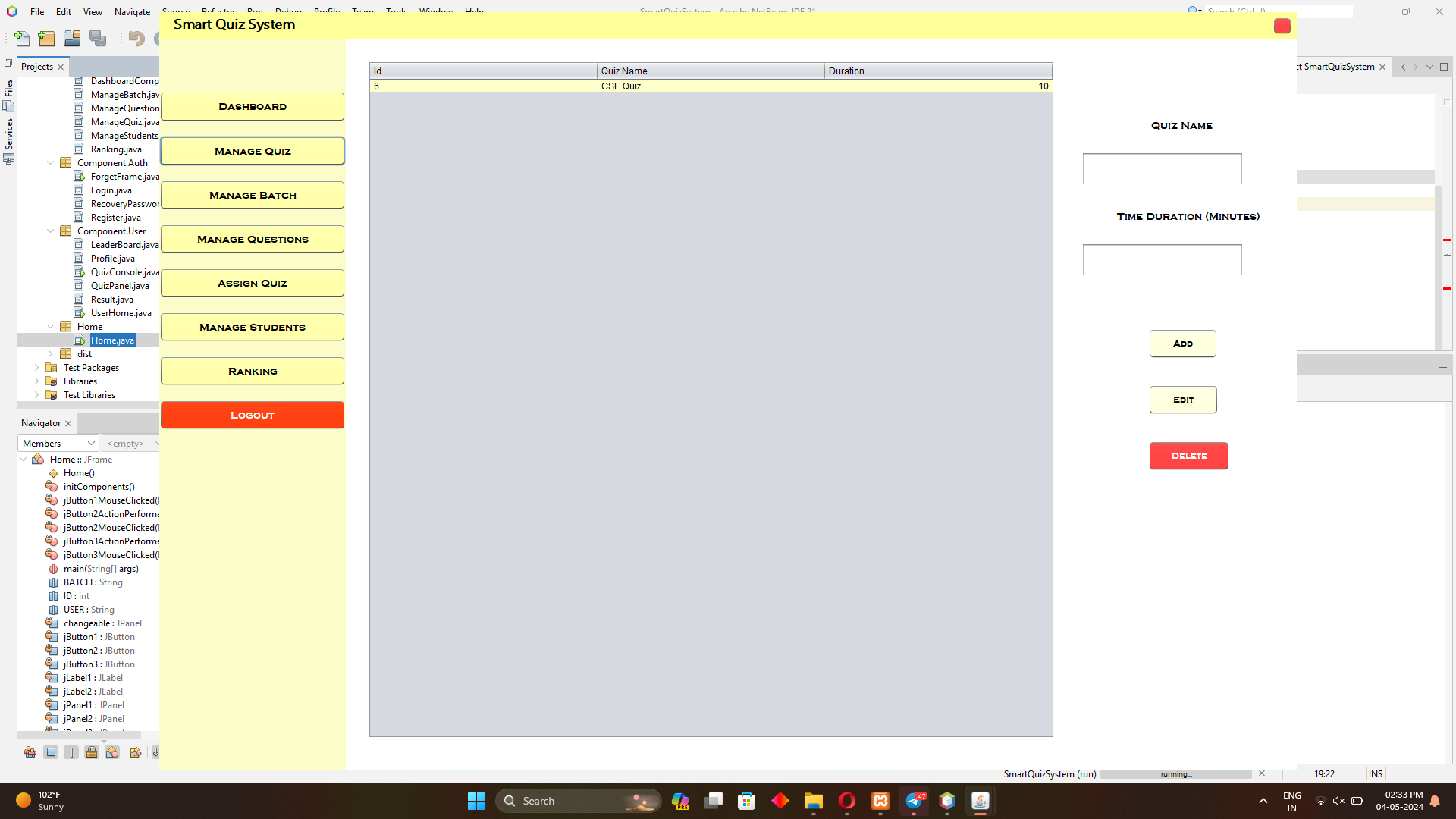Click the Show Inherited Members icon in Navigator
1456x819 pixels.
click(30, 752)
